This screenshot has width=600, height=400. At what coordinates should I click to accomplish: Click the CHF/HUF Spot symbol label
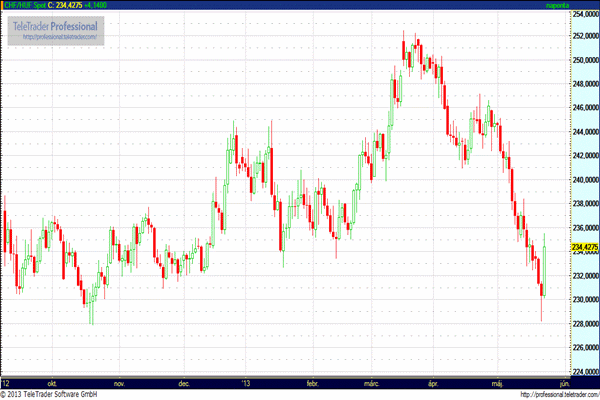(x=25, y=7)
